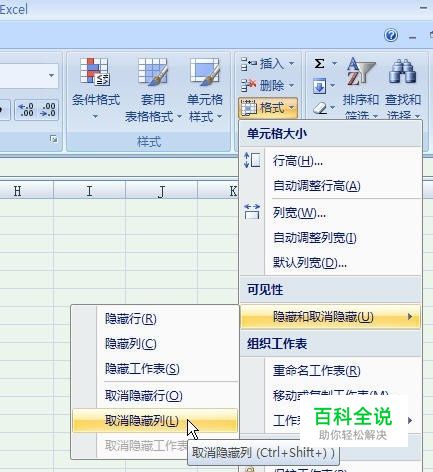Click the Decrease Decimal icon

48,110
